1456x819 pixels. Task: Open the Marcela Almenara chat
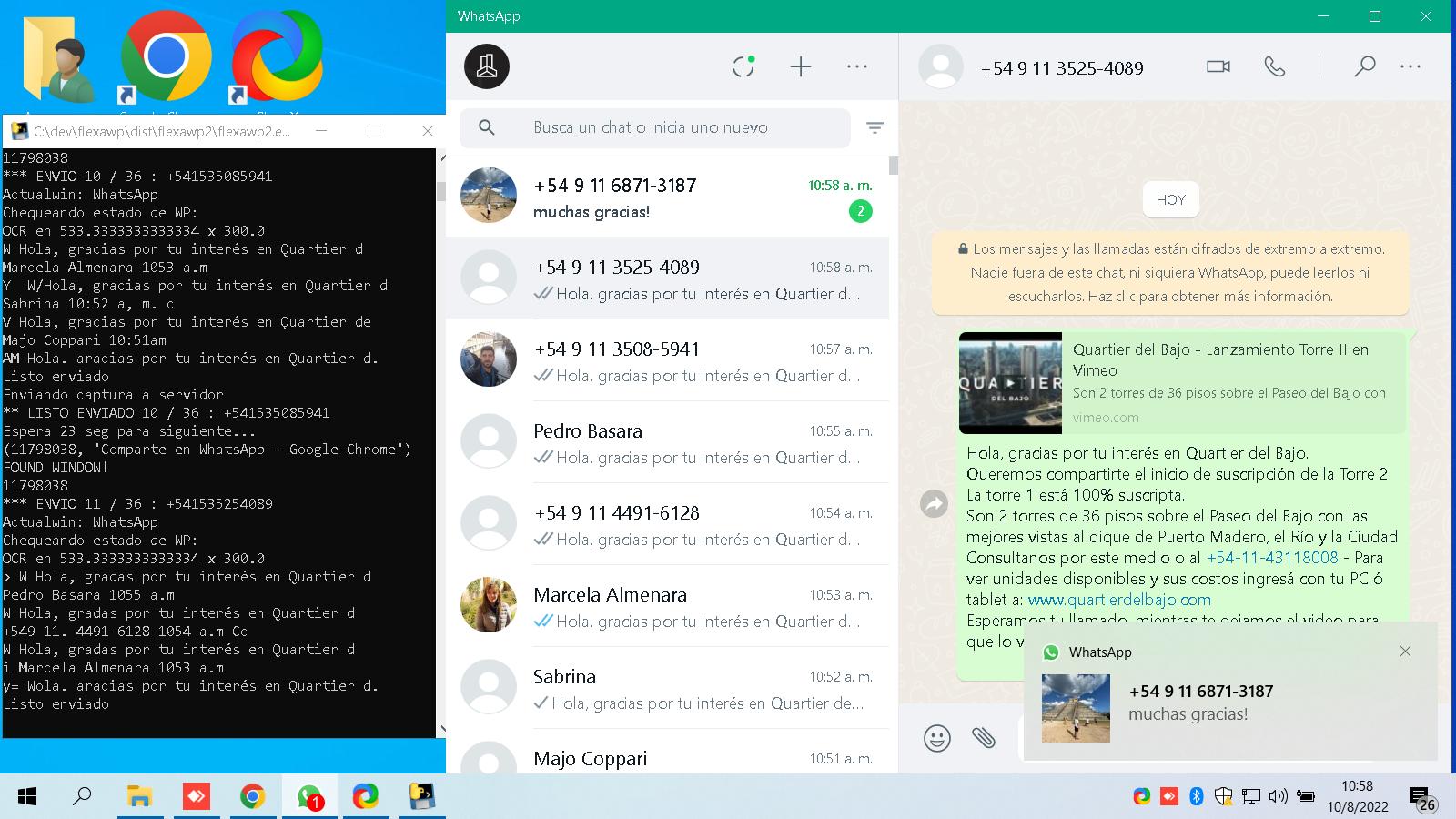[x=667, y=606]
